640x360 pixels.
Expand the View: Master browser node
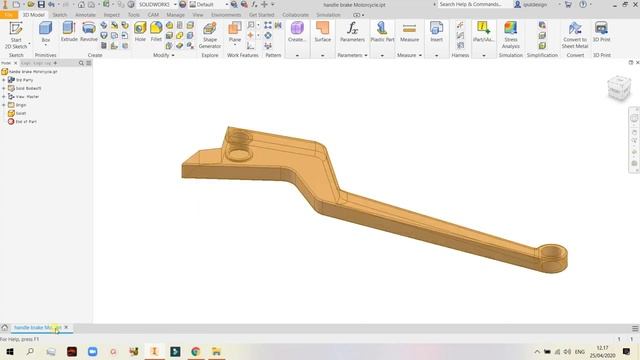click(x=4, y=97)
